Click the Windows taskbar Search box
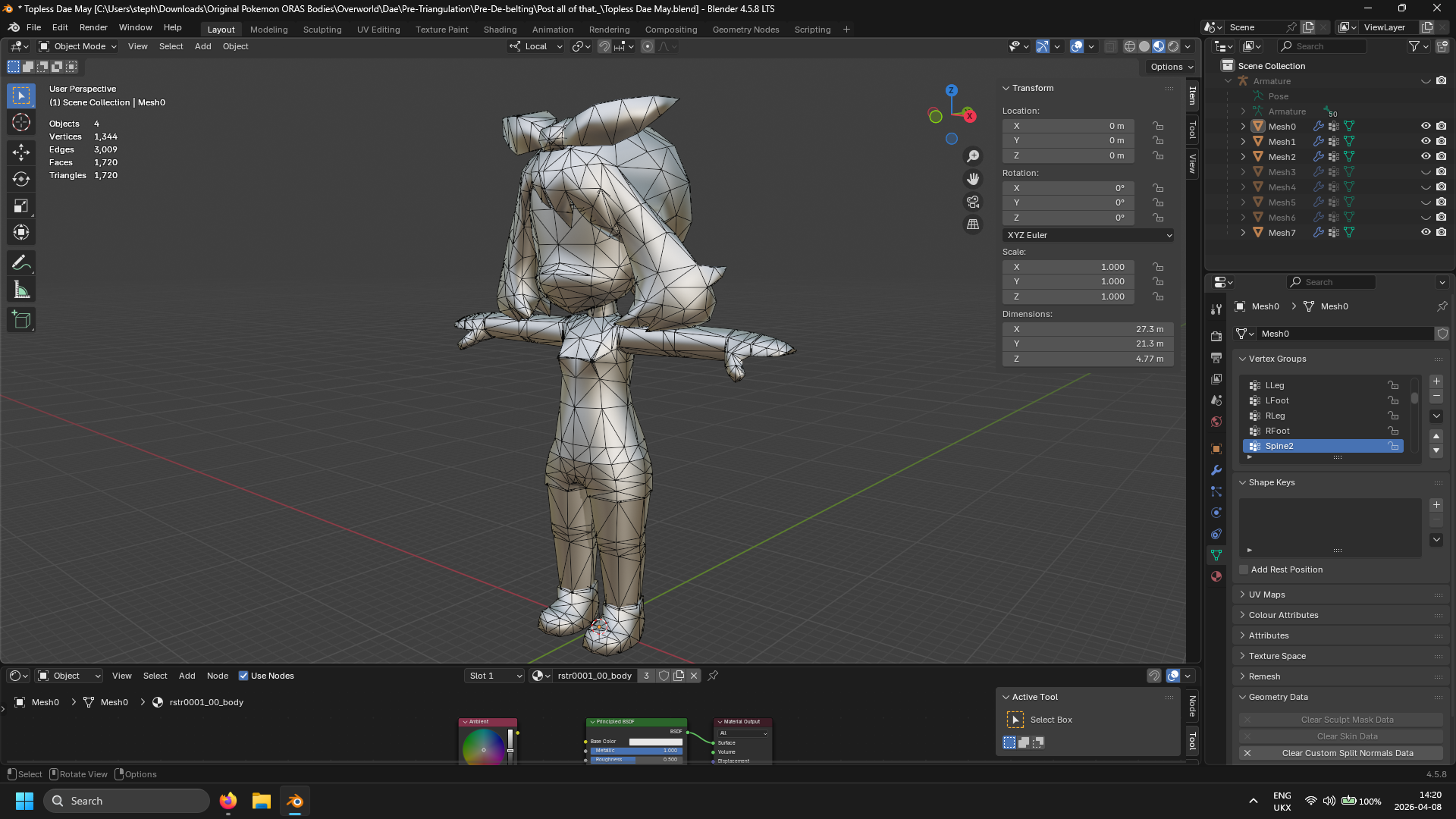 [126, 801]
